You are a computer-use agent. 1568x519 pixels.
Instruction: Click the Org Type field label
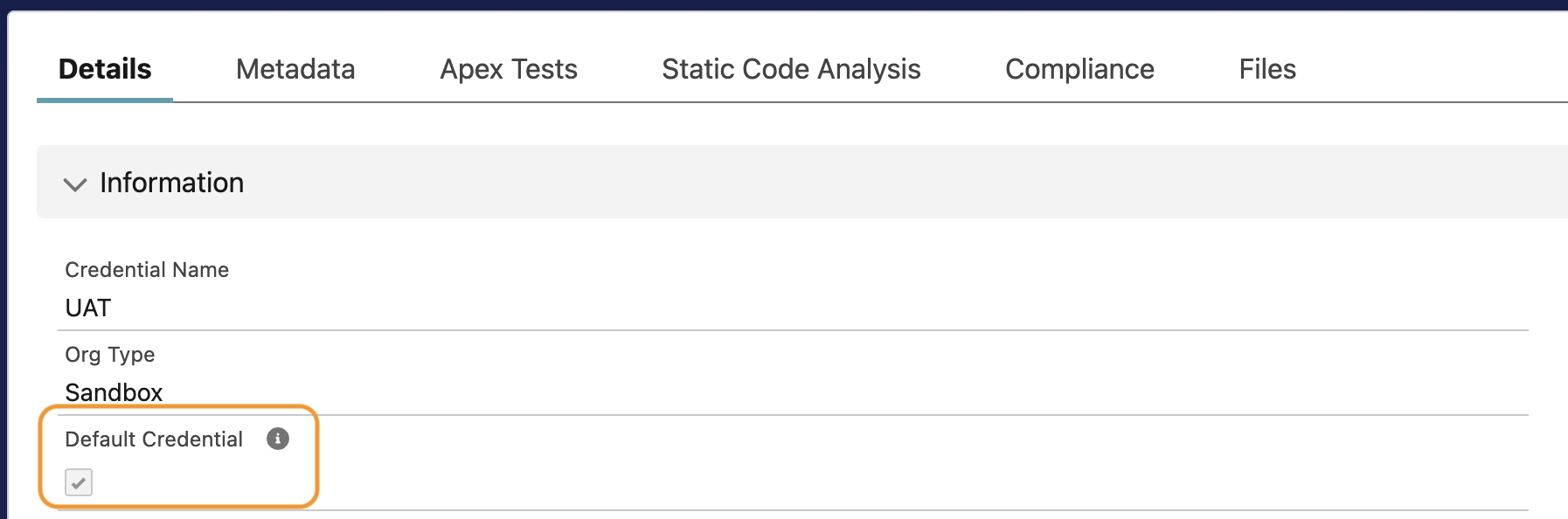[x=110, y=355]
